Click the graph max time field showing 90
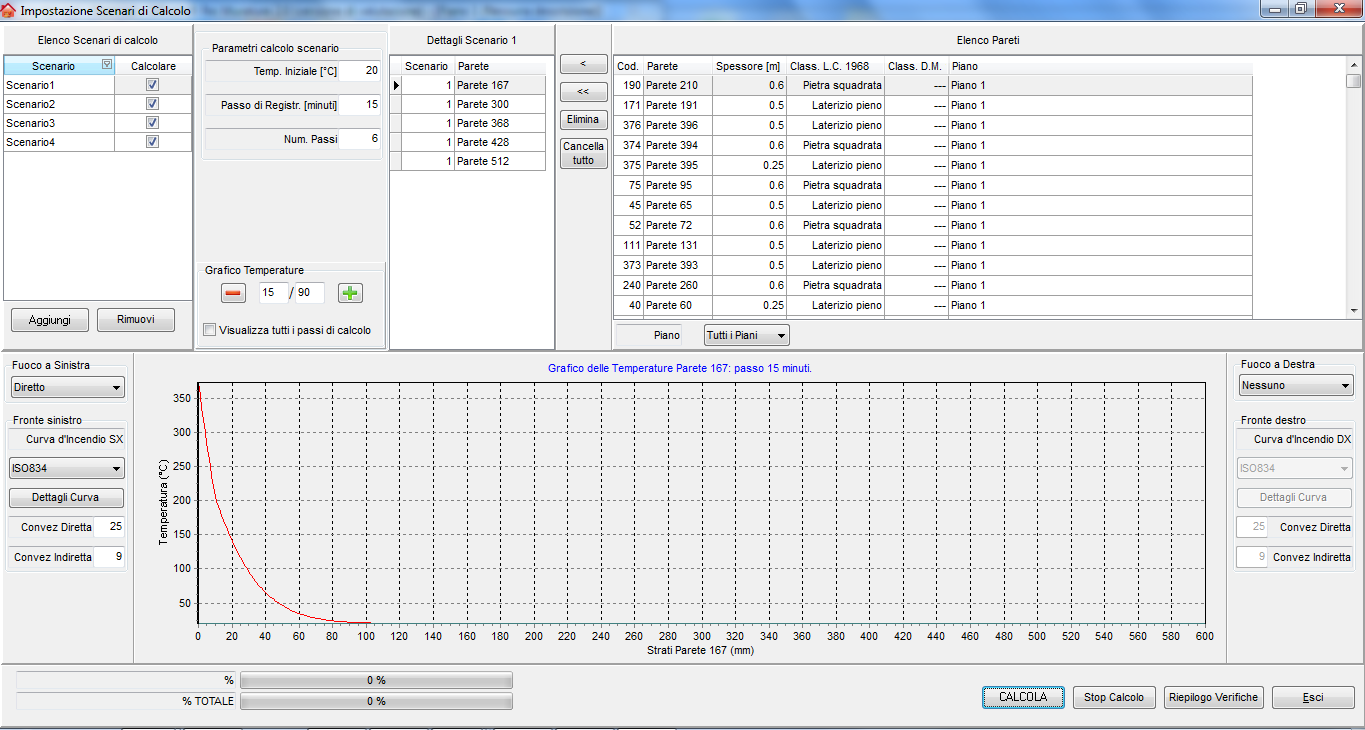The height and width of the screenshot is (730, 1365). point(310,293)
